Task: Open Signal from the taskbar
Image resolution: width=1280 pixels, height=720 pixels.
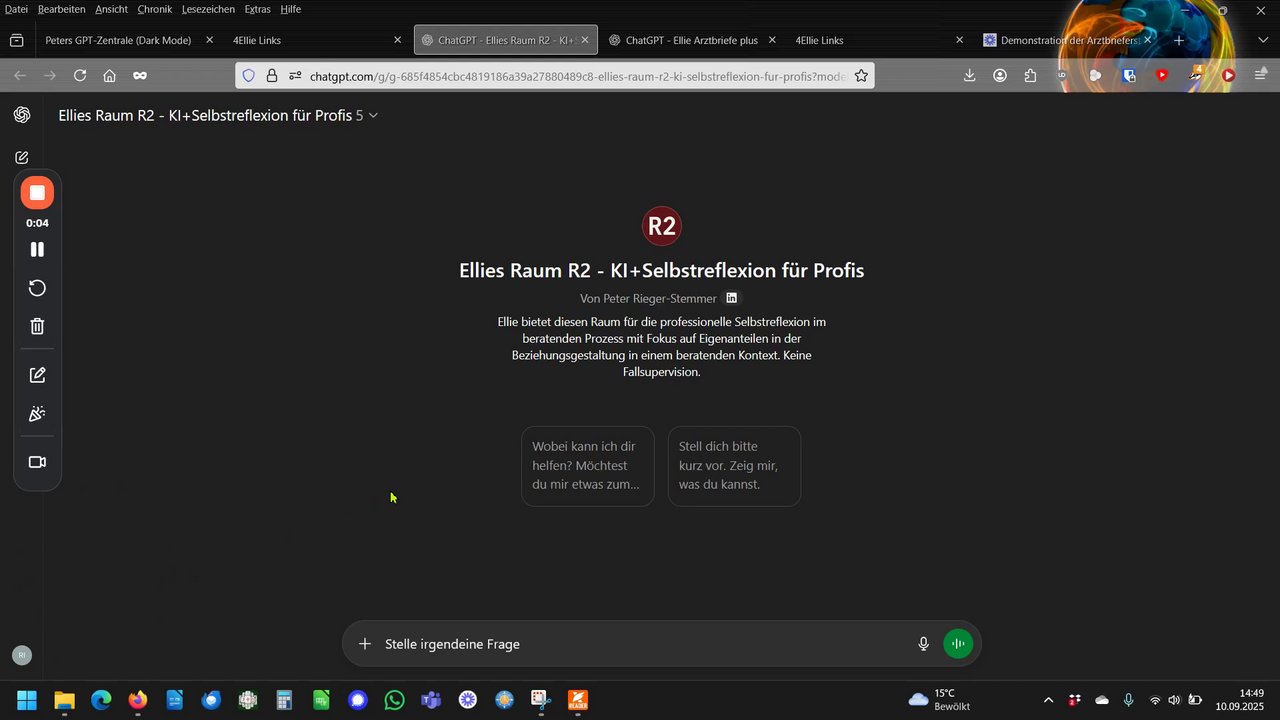Action: tap(358, 700)
